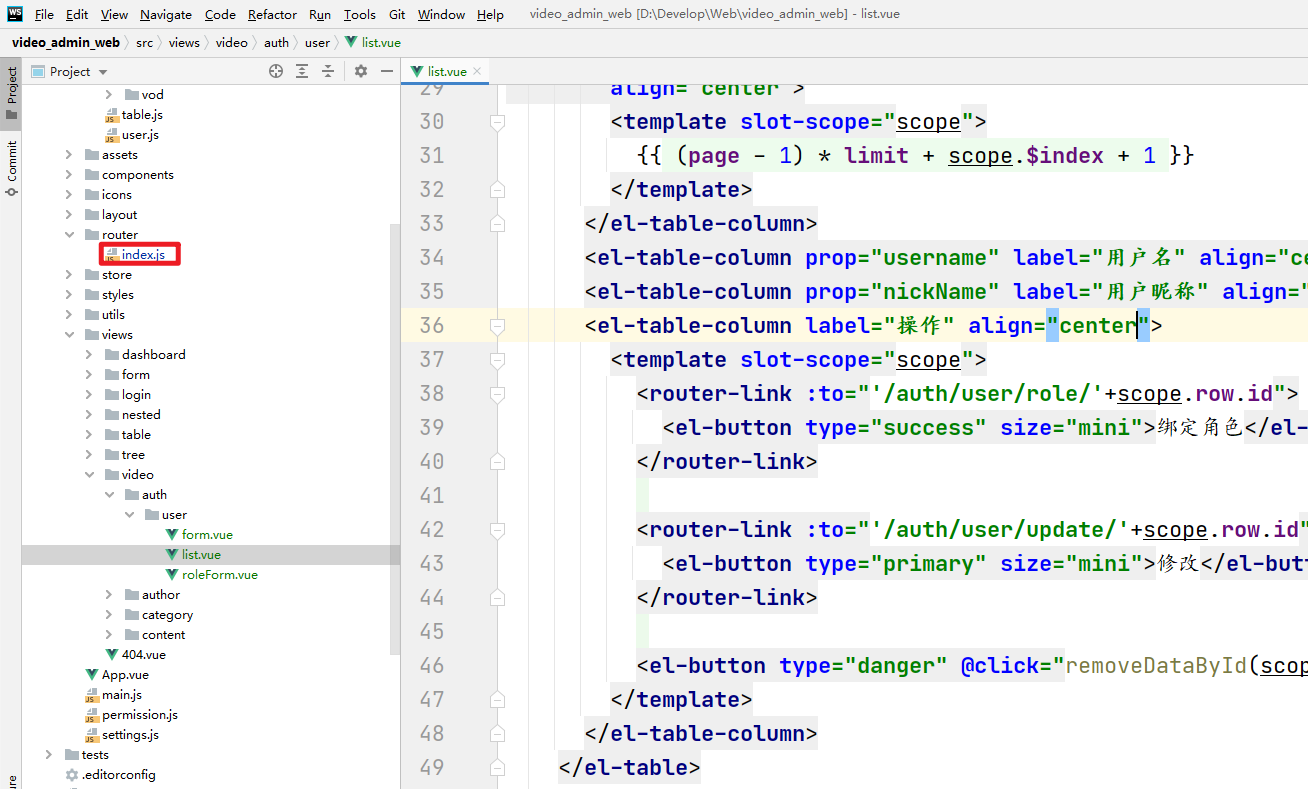The image size is (1308, 789).
Task: Open the Commit tool window side tab
Action: point(11,169)
